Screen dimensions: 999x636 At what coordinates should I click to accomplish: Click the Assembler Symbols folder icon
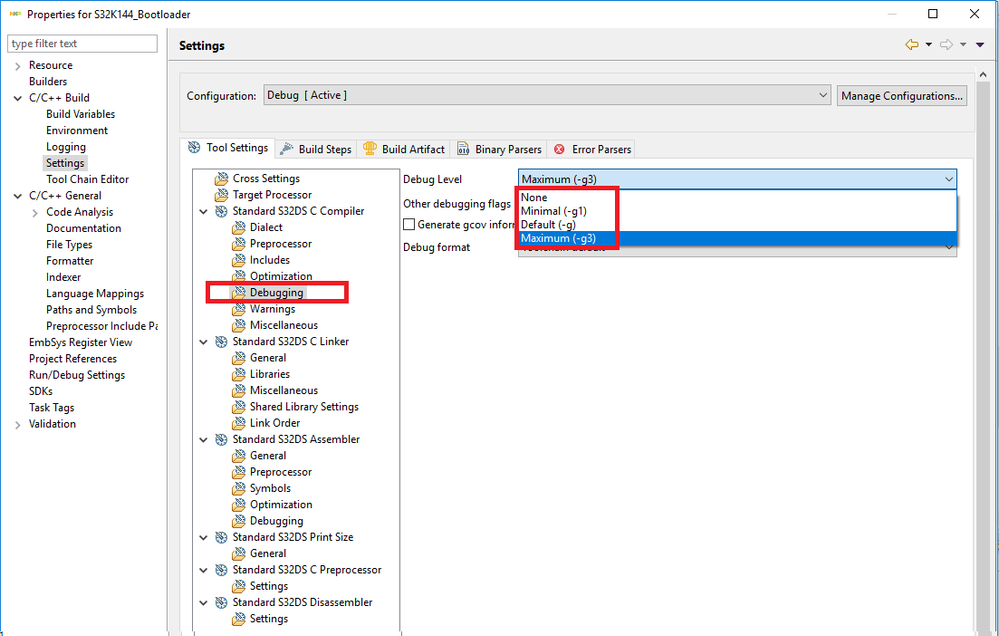[238, 488]
